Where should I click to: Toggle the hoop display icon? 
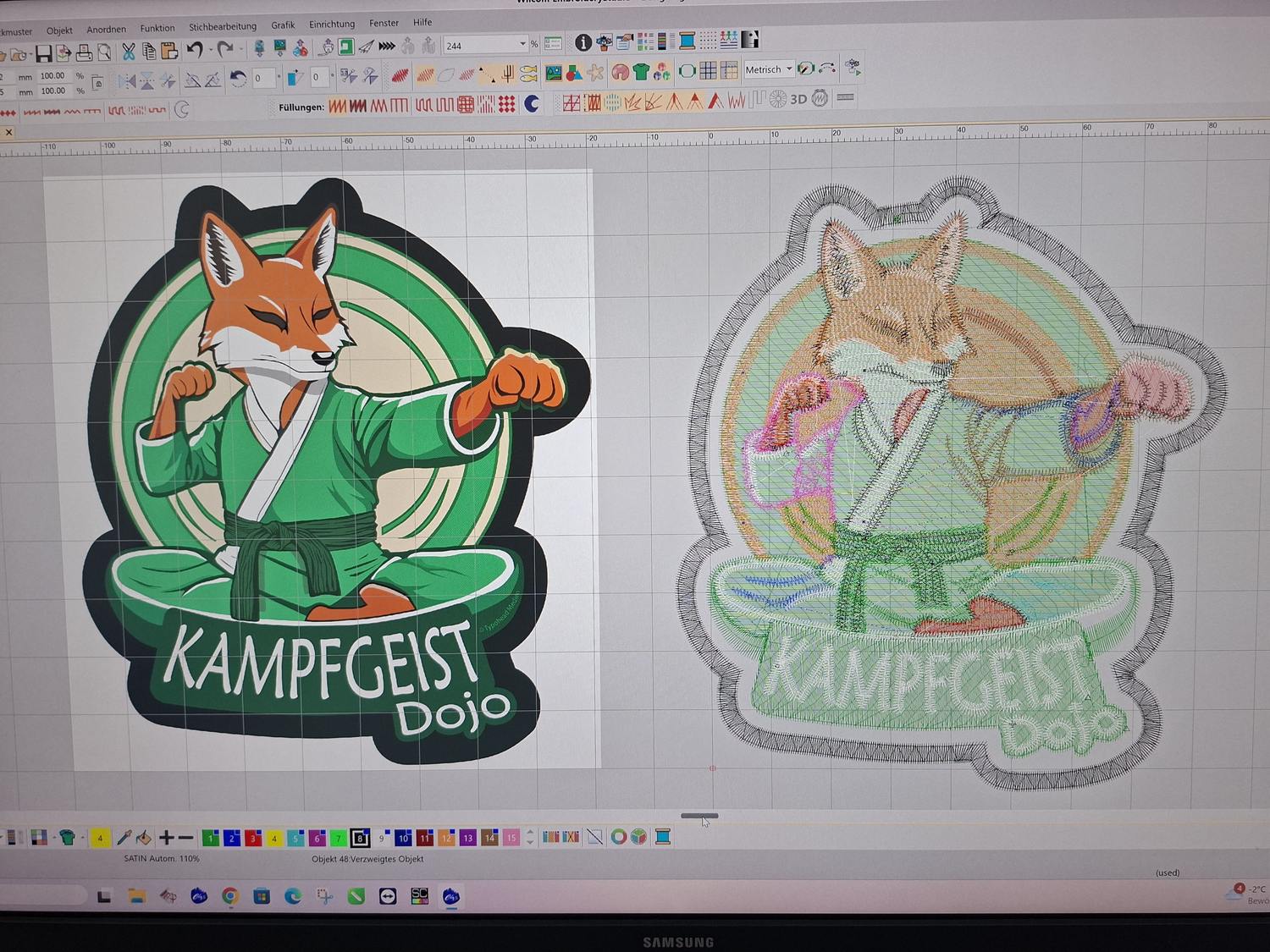(x=687, y=70)
